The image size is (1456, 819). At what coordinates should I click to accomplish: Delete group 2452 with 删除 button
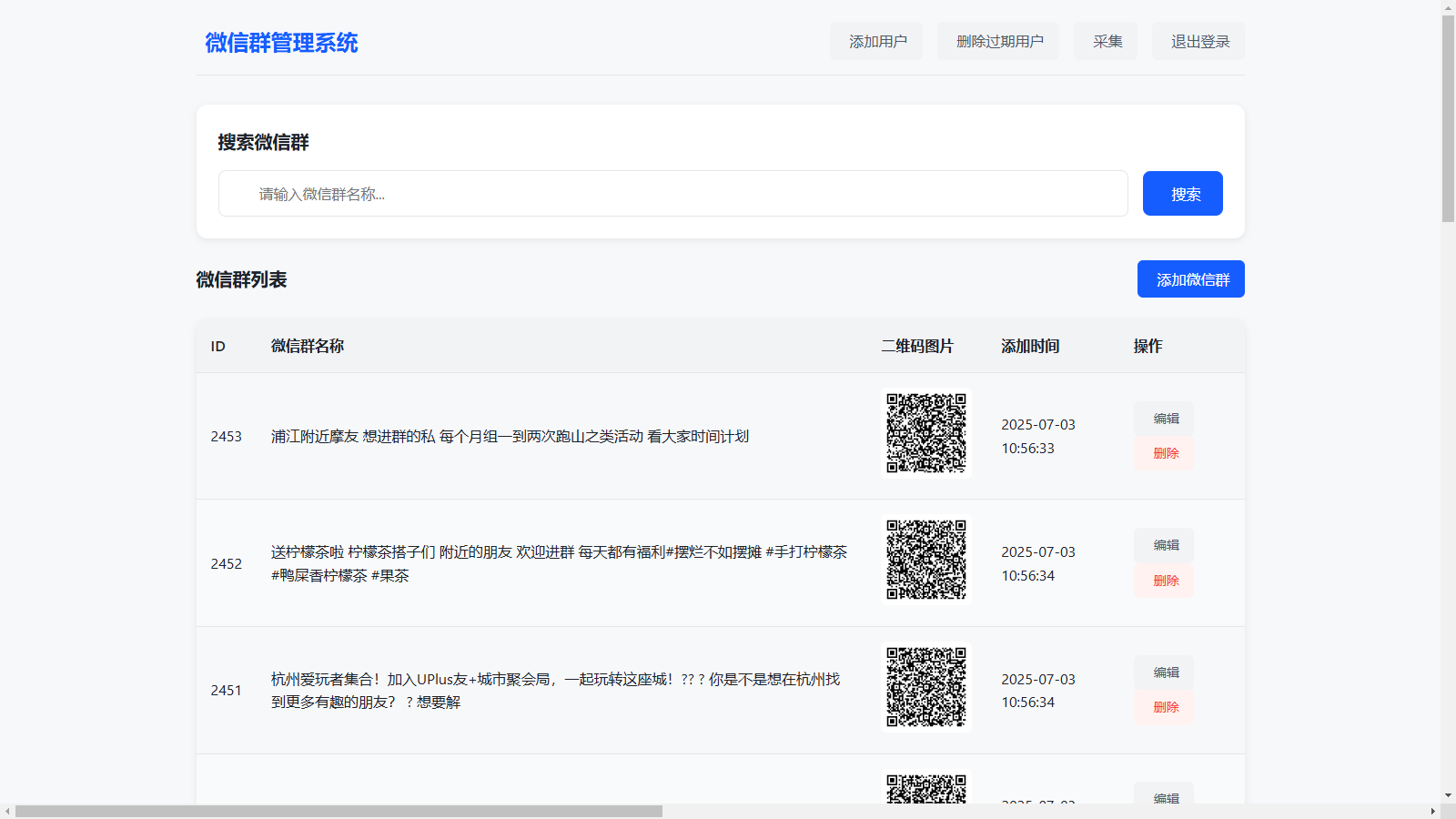[x=1165, y=581]
